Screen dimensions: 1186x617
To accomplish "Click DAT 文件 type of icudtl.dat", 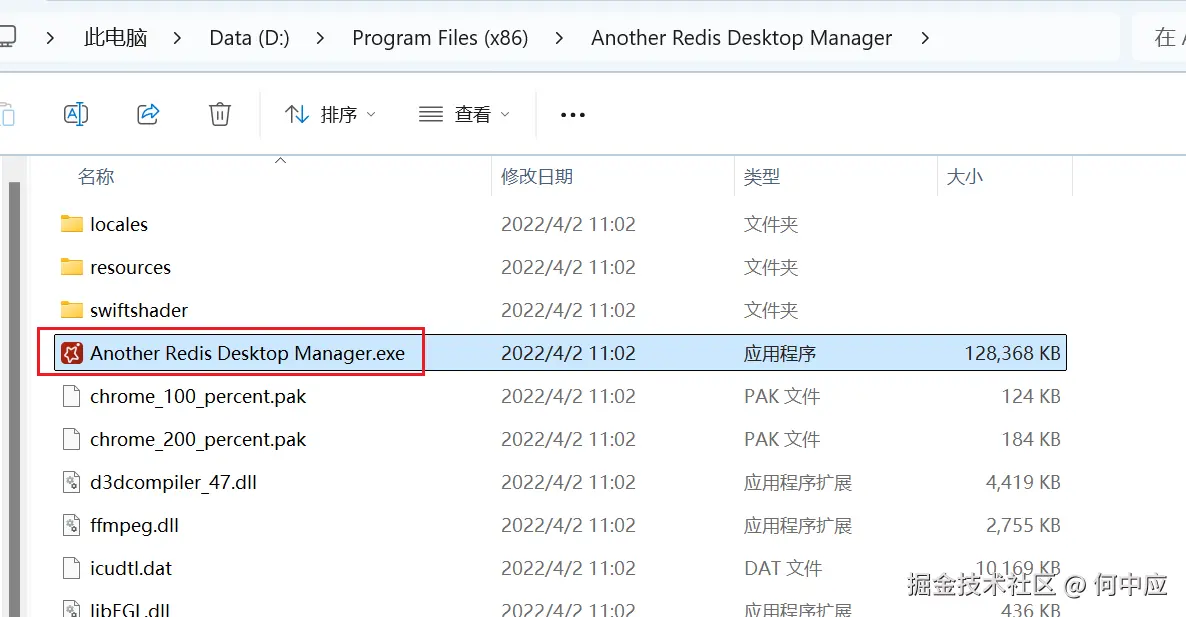I will point(783,569).
